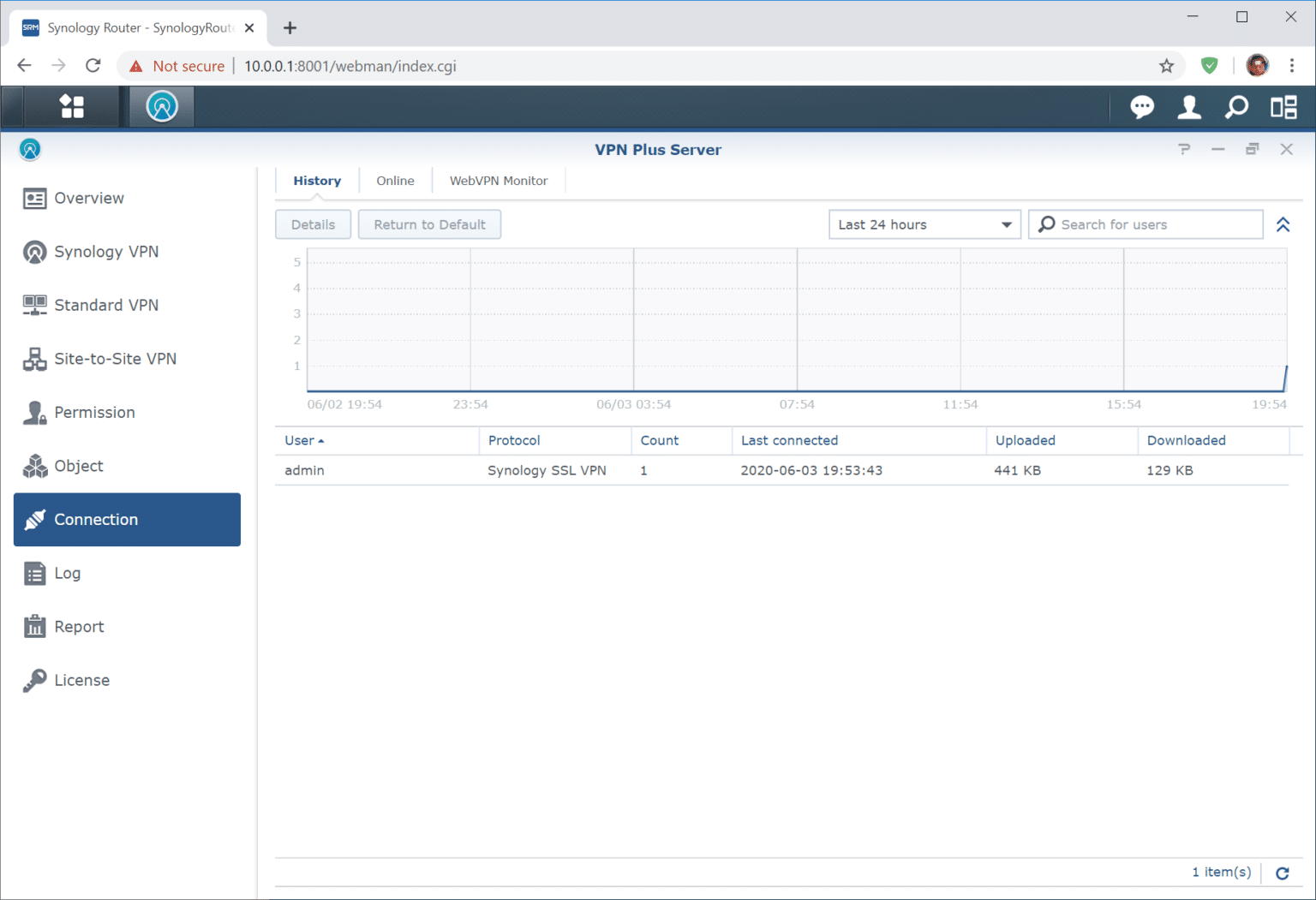Restore the VPN Plus Server window size

click(1252, 149)
